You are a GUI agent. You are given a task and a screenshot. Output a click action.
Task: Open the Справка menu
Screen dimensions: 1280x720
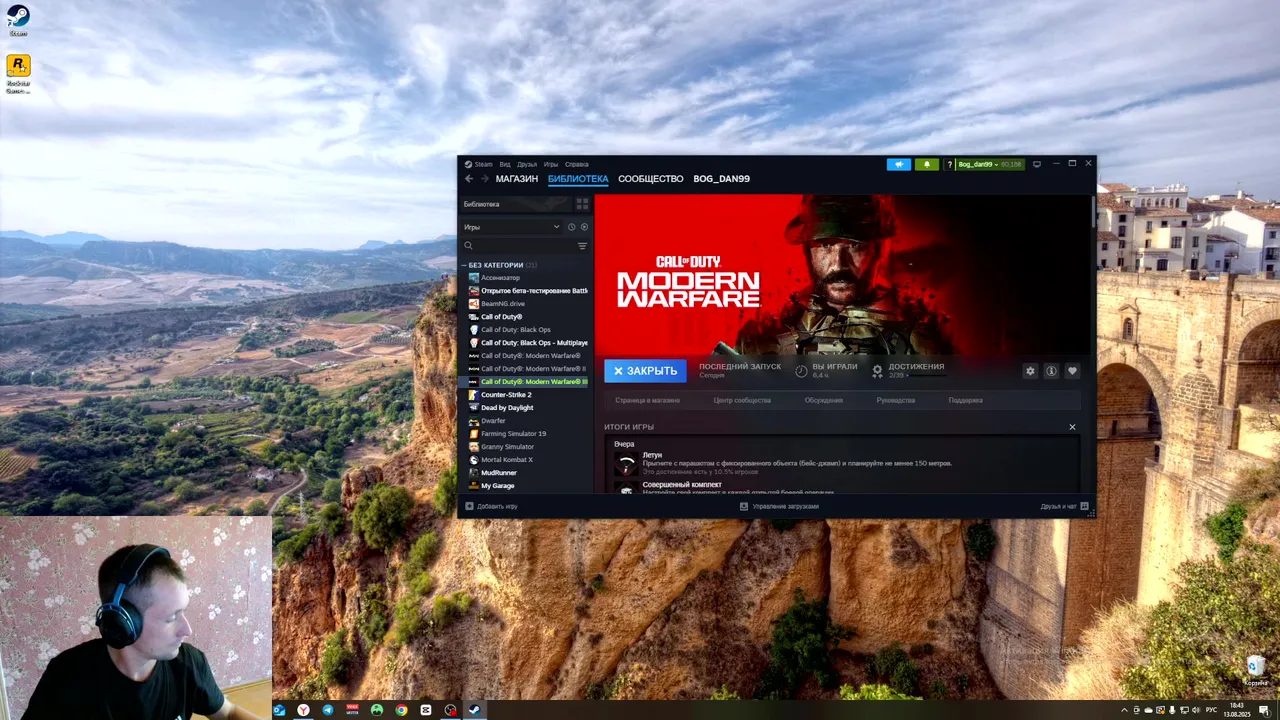pos(577,164)
